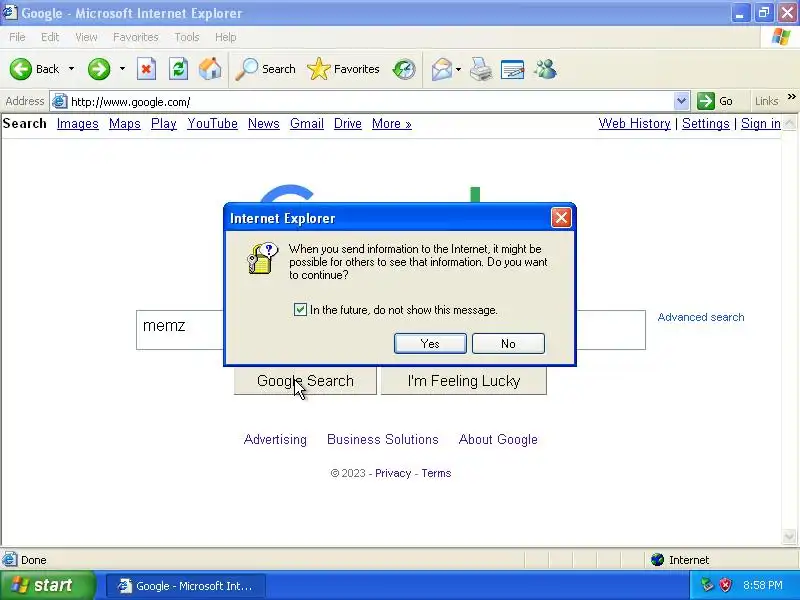This screenshot has width=800, height=600.
Task: Click the green Forward arrow icon
Action: coord(99,69)
